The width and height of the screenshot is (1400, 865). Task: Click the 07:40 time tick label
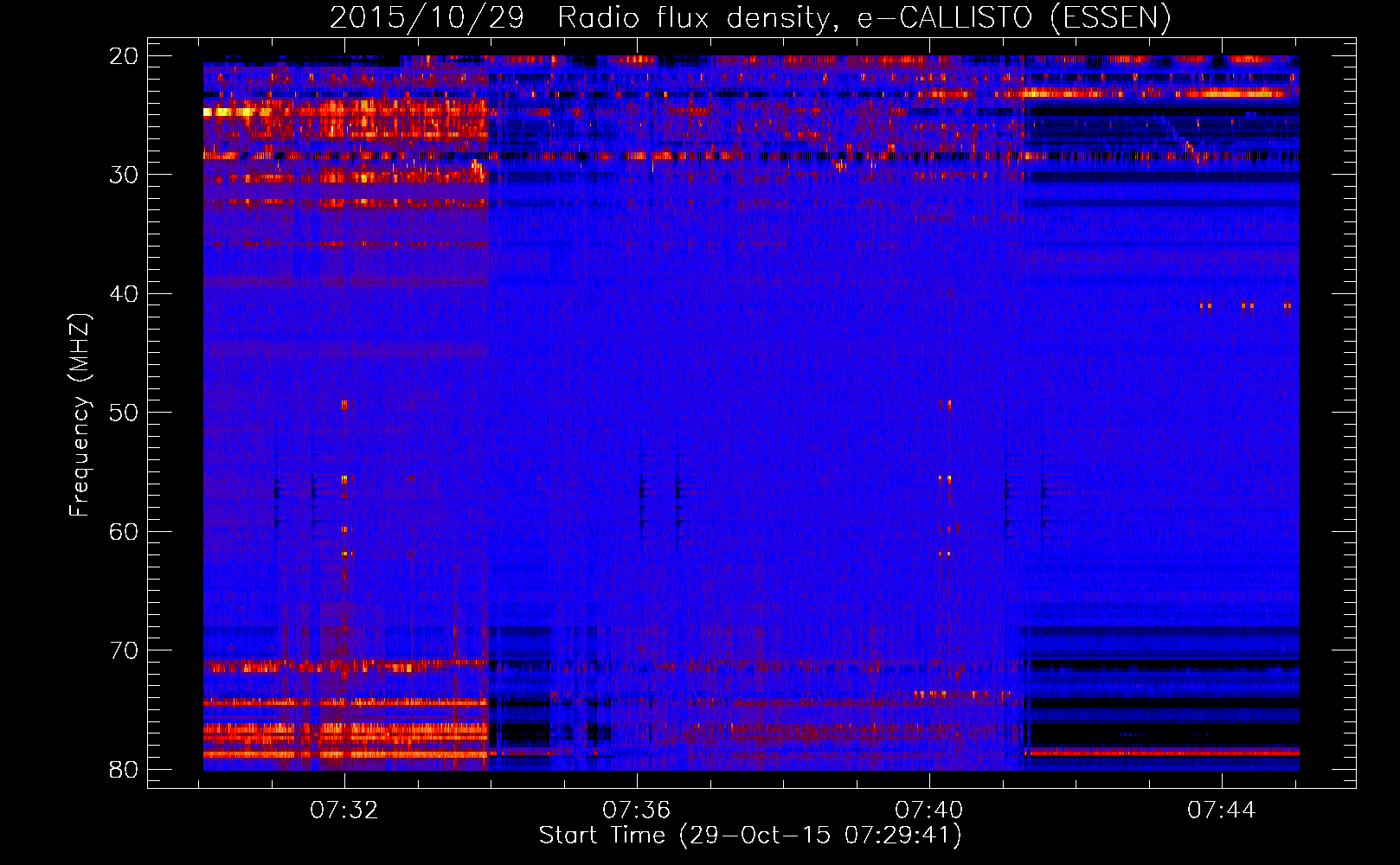(x=928, y=811)
